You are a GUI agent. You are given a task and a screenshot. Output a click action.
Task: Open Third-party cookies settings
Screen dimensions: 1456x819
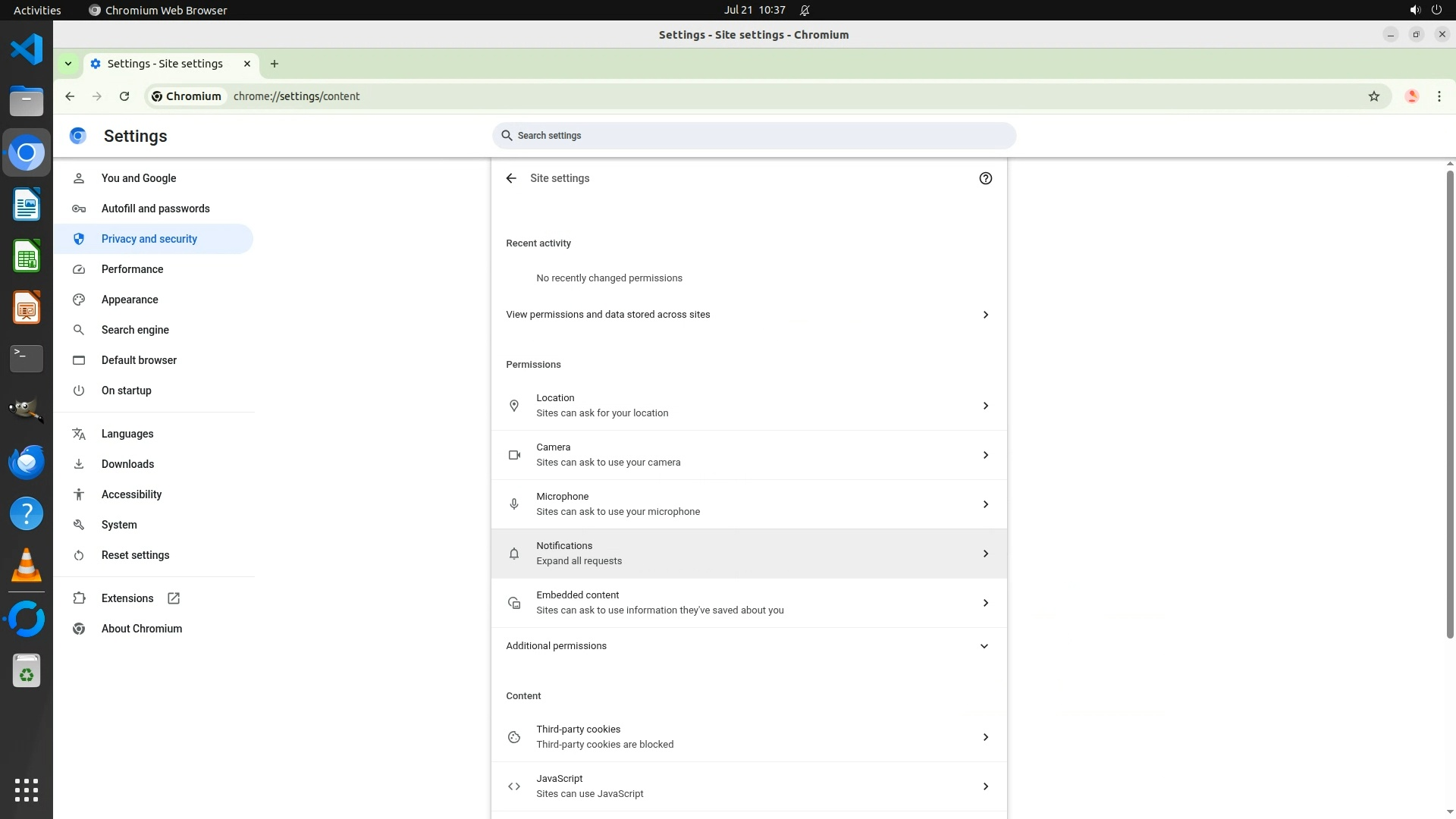(748, 737)
